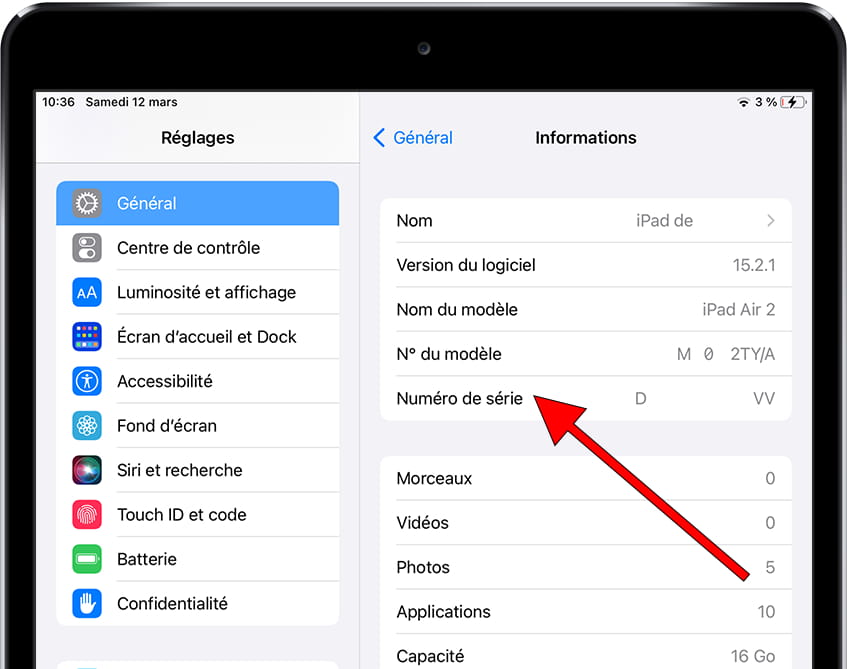Tap the Fond d'écran flower icon

coord(87,425)
